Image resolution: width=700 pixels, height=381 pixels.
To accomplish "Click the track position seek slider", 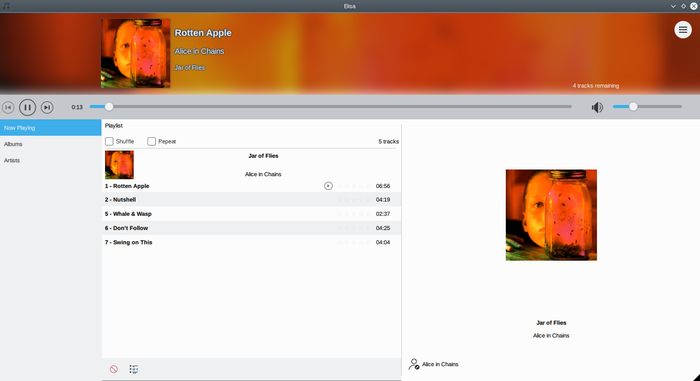I will tap(330, 107).
